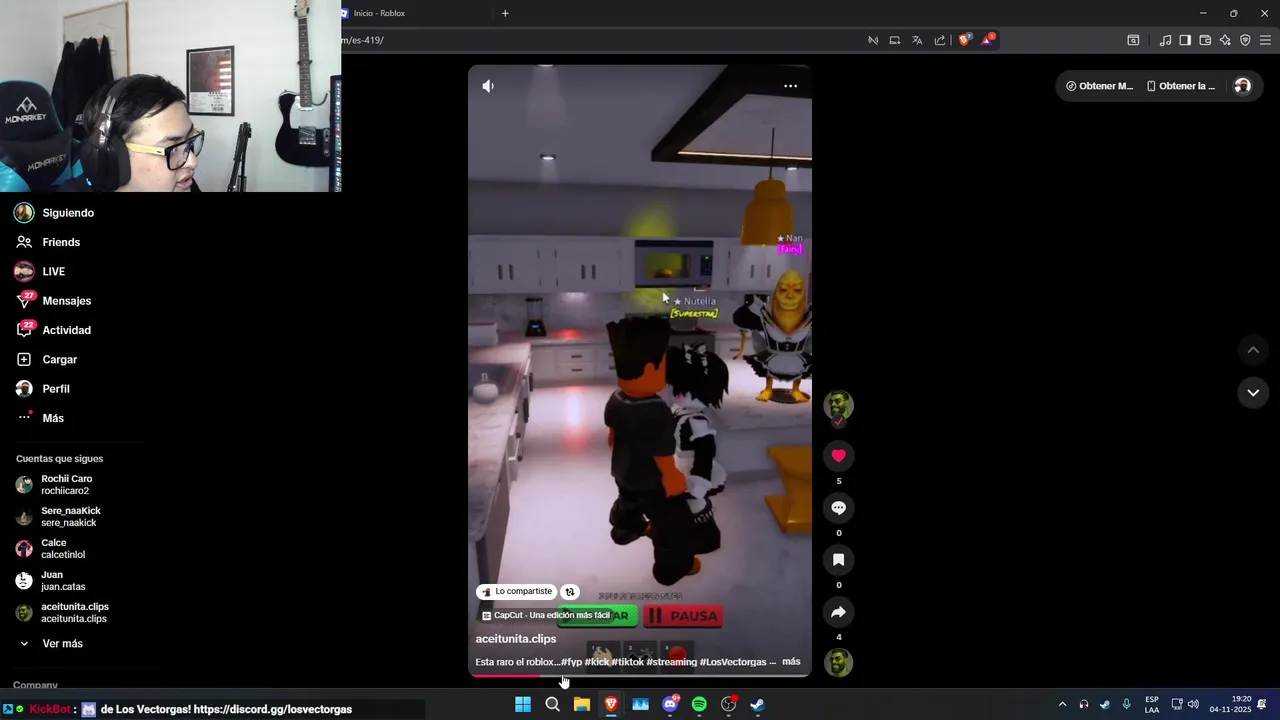Open the comments bubble icon

tap(838, 508)
